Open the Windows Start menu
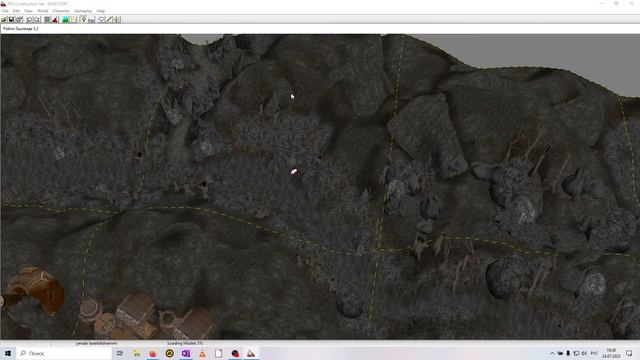Image resolution: width=640 pixels, height=360 pixels. 8,353
